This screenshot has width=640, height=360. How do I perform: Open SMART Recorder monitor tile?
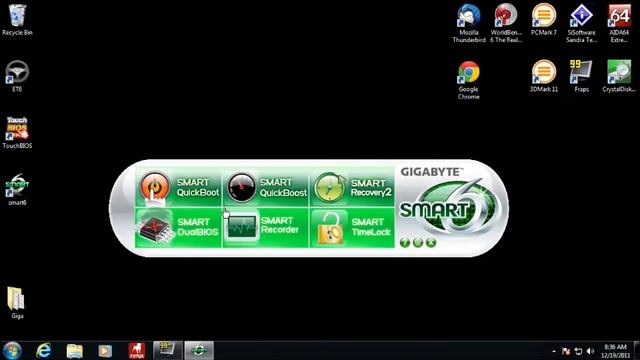(266, 227)
